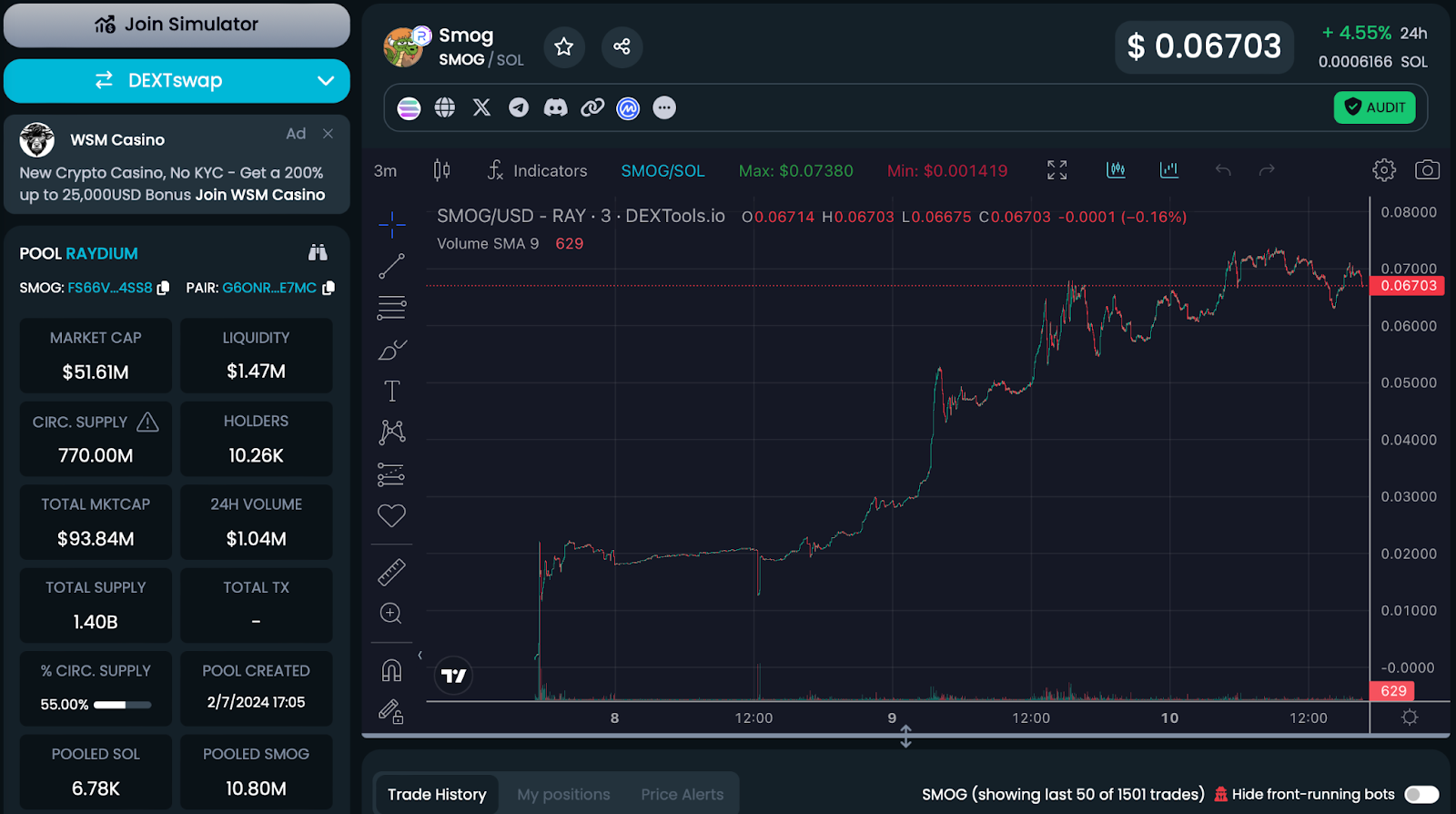Screen dimensions: 1456x814
Task: Switch to the Price Alerts tab
Action: click(682, 795)
